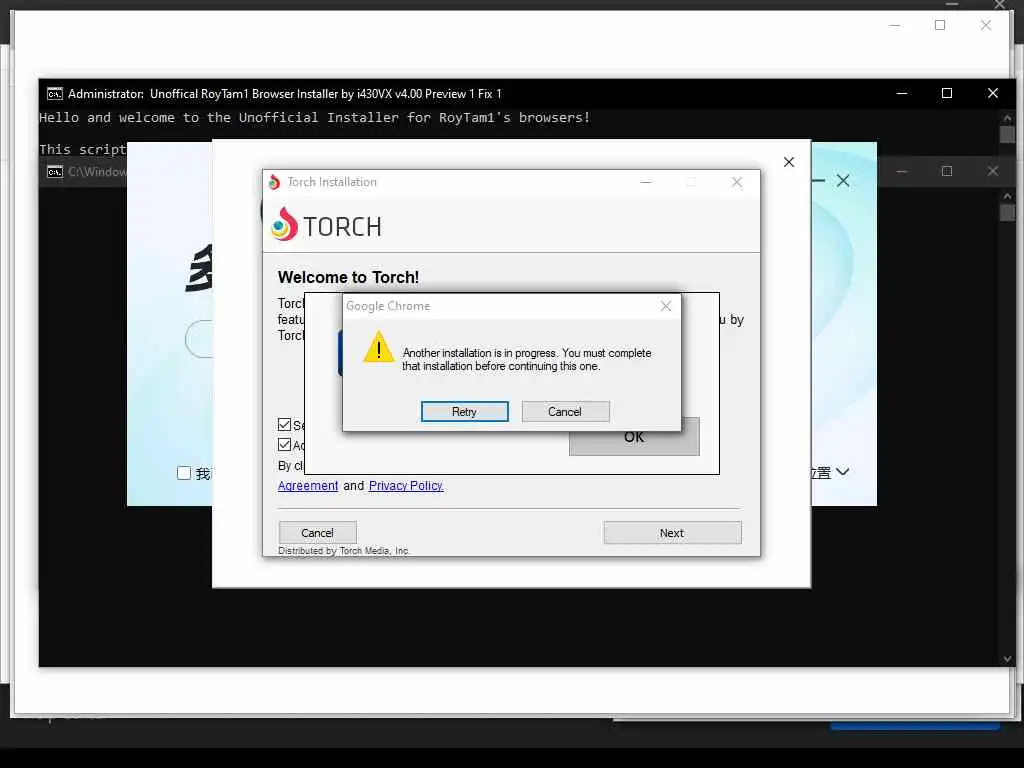The height and width of the screenshot is (768, 1024).
Task: Close the Google Chrome warning dialog
Action: [x=665, y=306]
